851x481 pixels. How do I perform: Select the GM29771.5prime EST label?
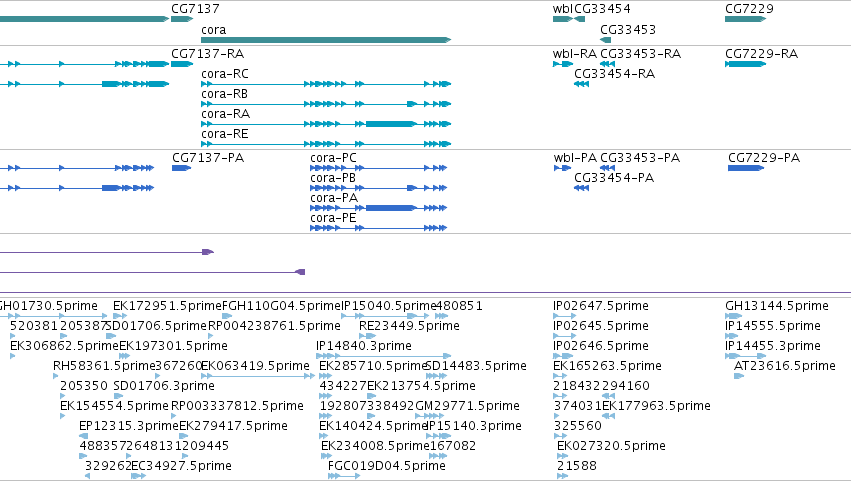click(467, 407)
